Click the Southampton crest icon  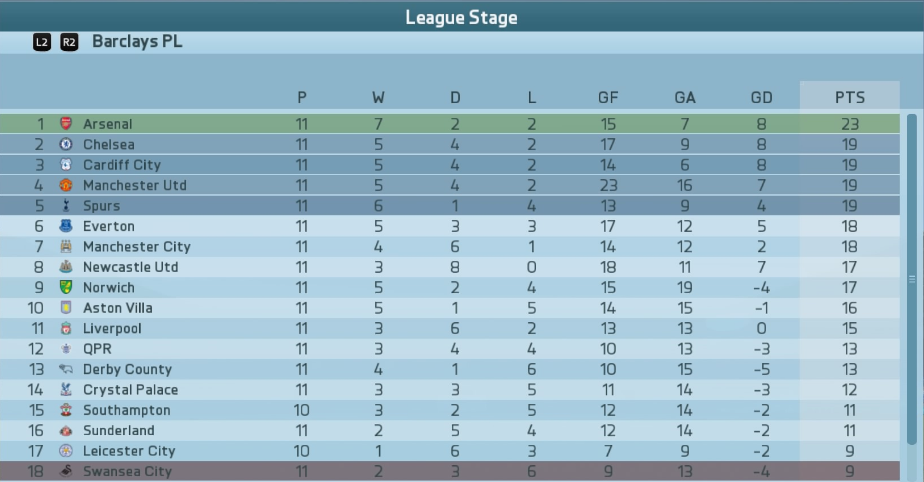[x=66, y=410]
